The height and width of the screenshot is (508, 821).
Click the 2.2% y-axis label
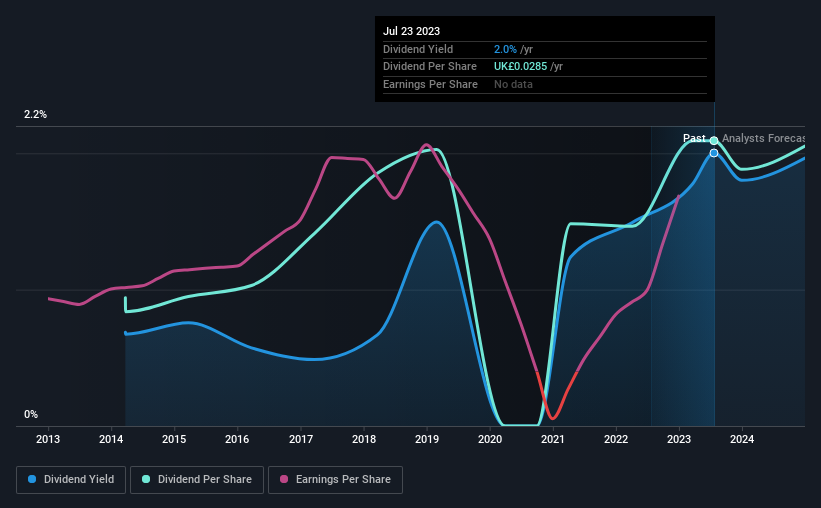[x=35, y=115]
